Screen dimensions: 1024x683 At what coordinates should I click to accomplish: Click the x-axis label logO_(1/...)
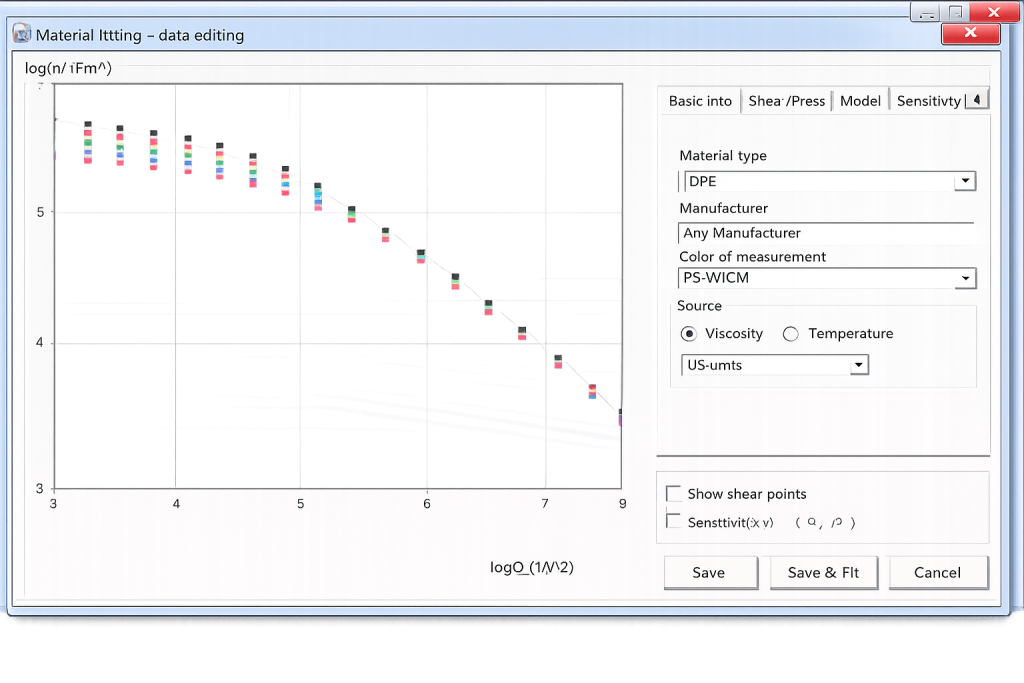coord(532,567)
